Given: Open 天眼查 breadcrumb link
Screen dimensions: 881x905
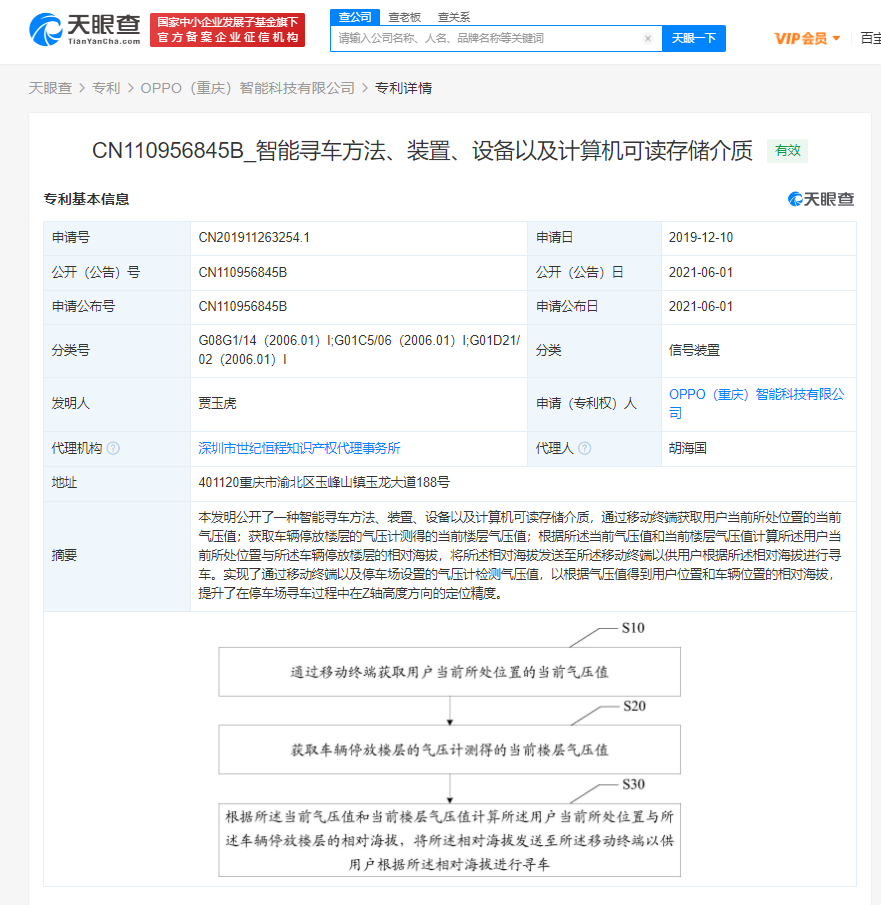Looking at the screenshot, I should point(50,88).
